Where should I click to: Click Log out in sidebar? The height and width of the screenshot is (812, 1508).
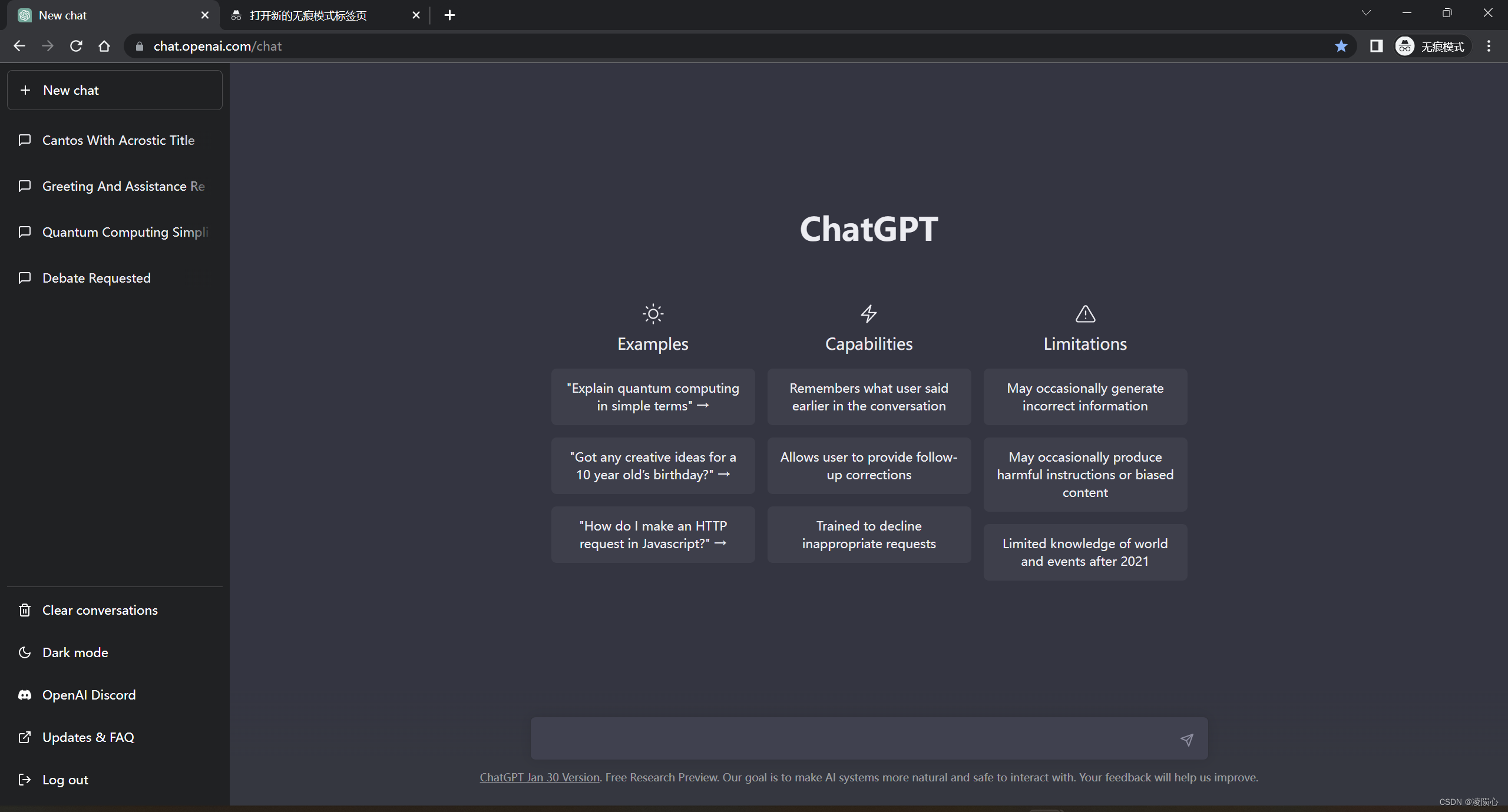[115, 780]
